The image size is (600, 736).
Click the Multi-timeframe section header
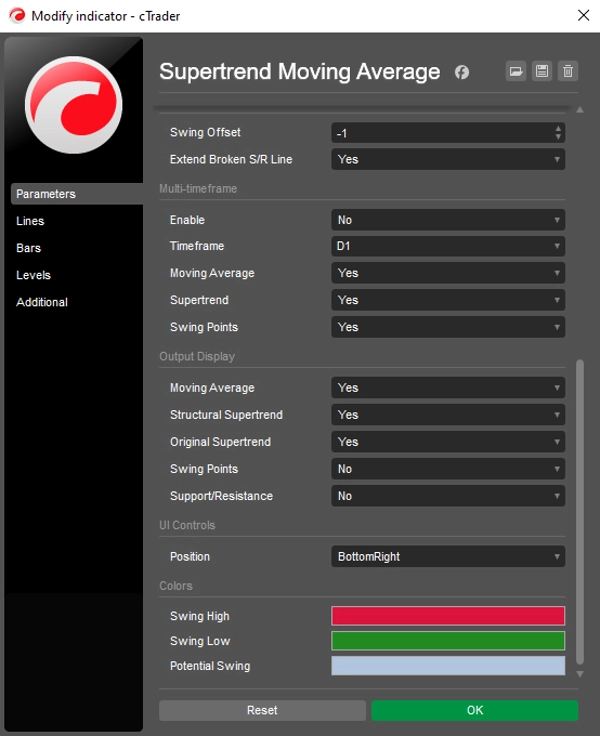tap(198, 189)
